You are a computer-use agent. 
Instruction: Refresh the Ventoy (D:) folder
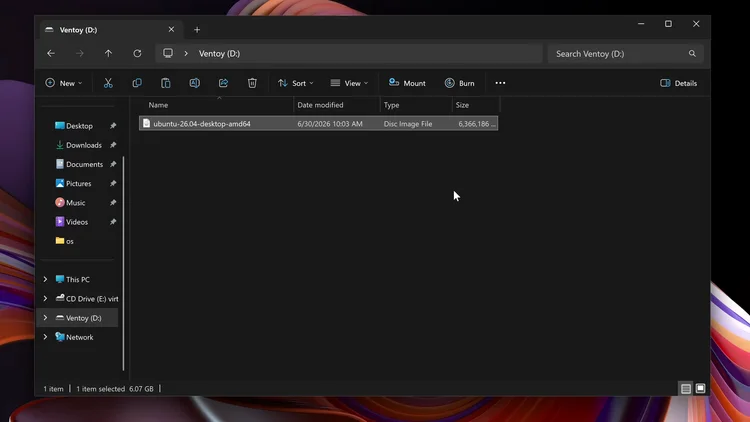point(137,54)
